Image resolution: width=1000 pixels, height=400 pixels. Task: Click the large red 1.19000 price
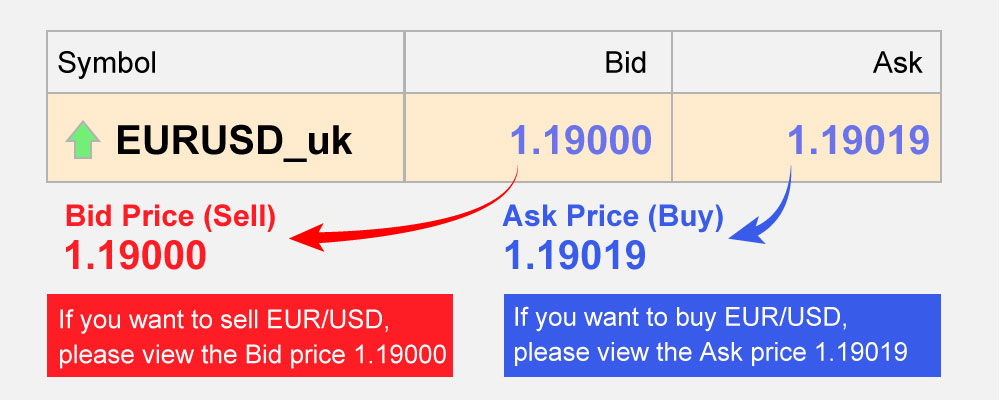click(x=135, y=256)
